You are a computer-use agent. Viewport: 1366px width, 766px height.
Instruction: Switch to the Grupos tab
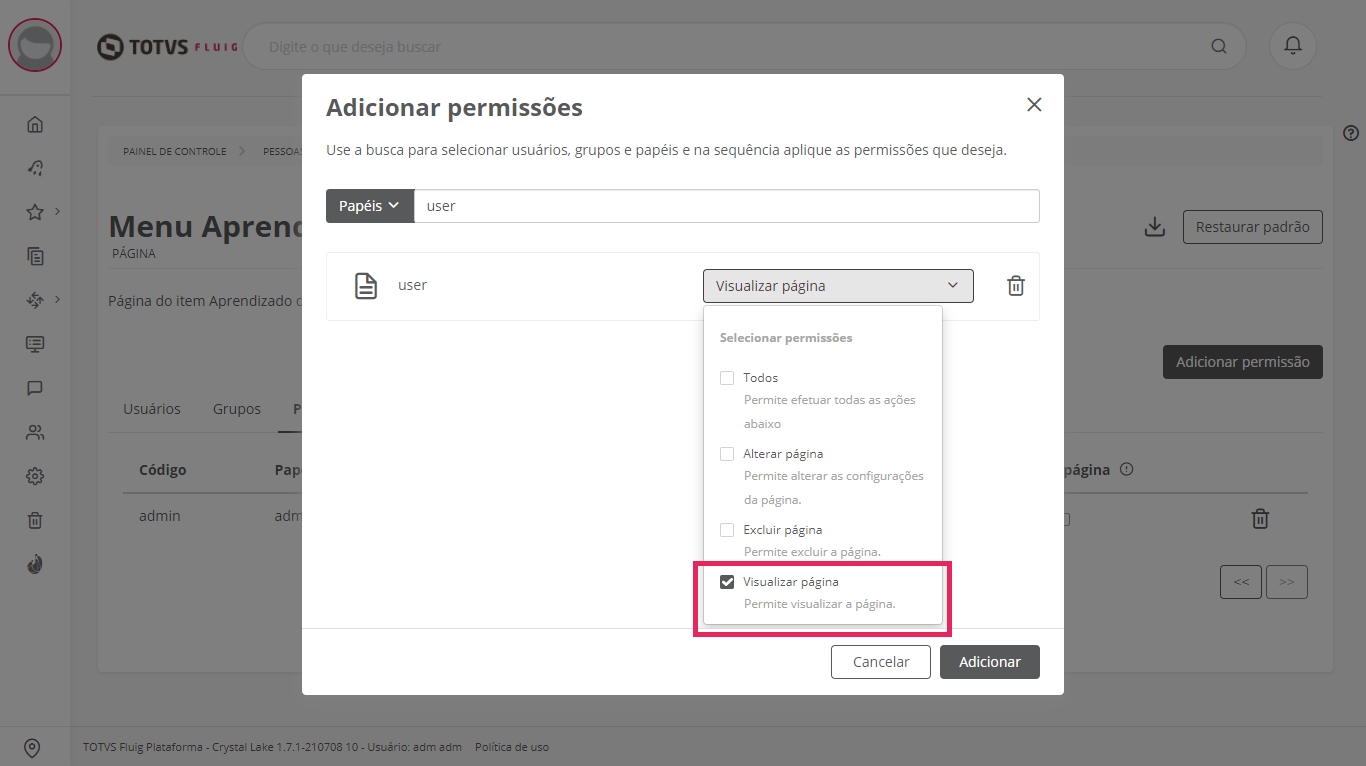coord(236,409)
